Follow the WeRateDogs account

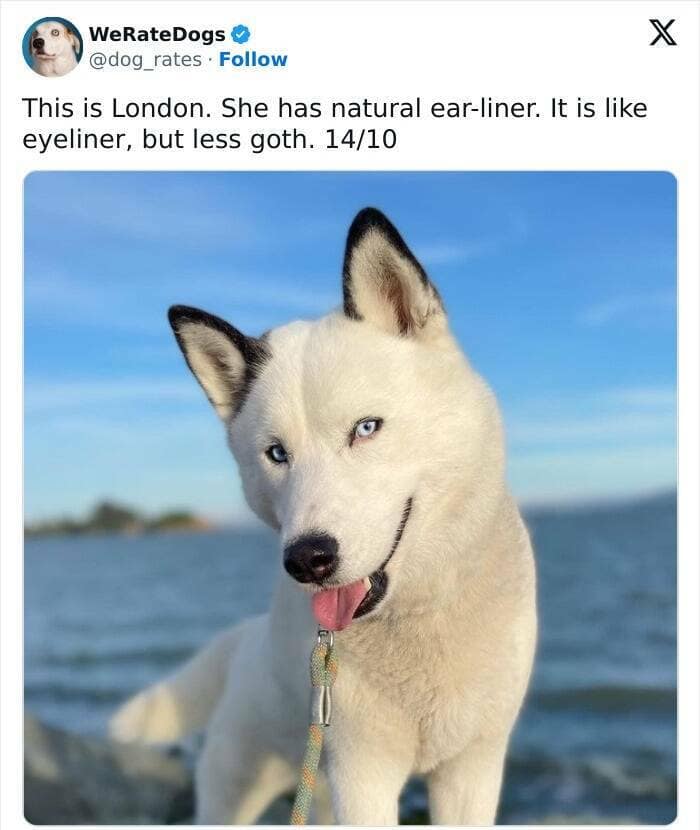click(253, 59)
